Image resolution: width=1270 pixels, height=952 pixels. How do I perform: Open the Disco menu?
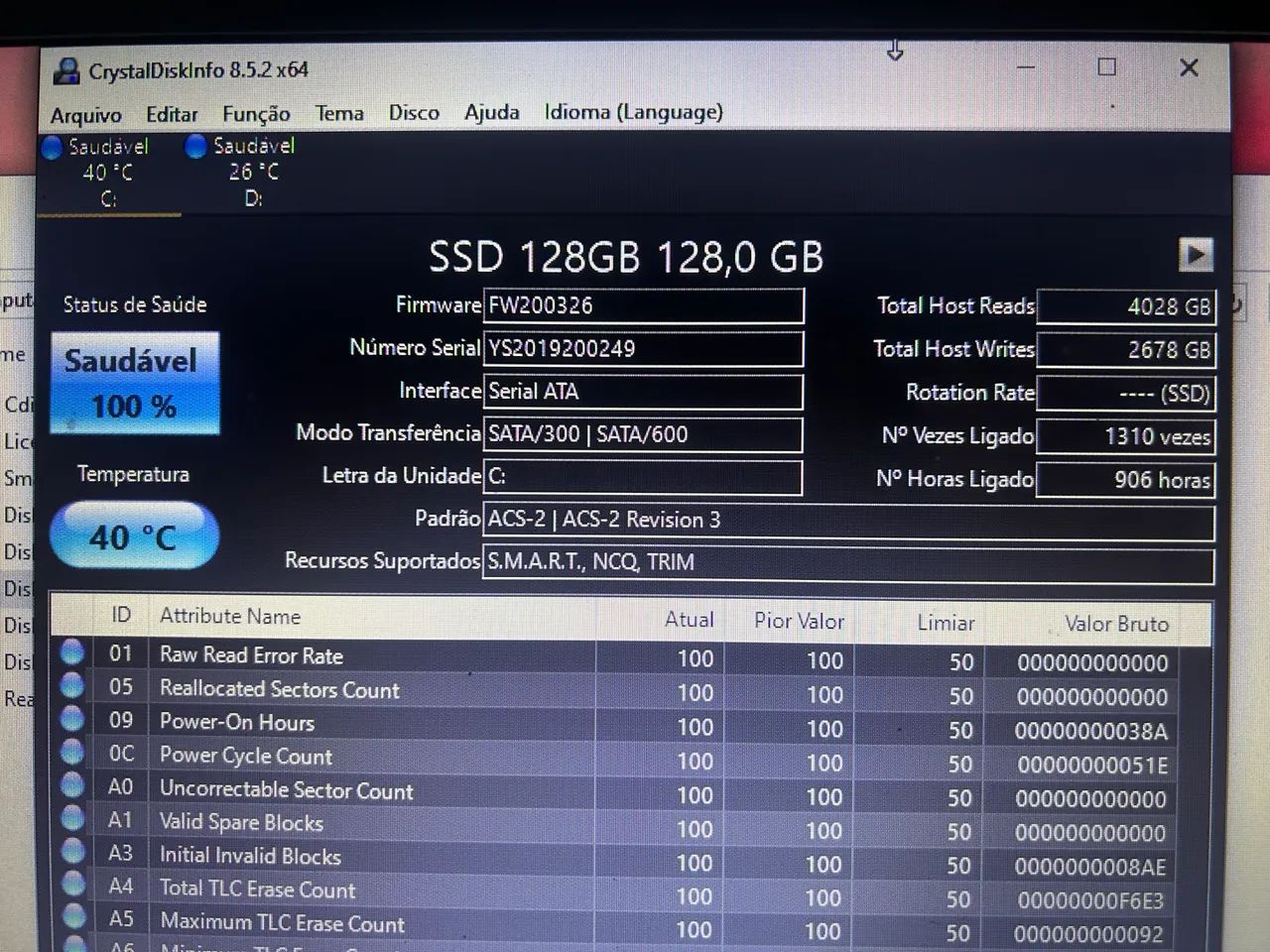pos(414,112)
